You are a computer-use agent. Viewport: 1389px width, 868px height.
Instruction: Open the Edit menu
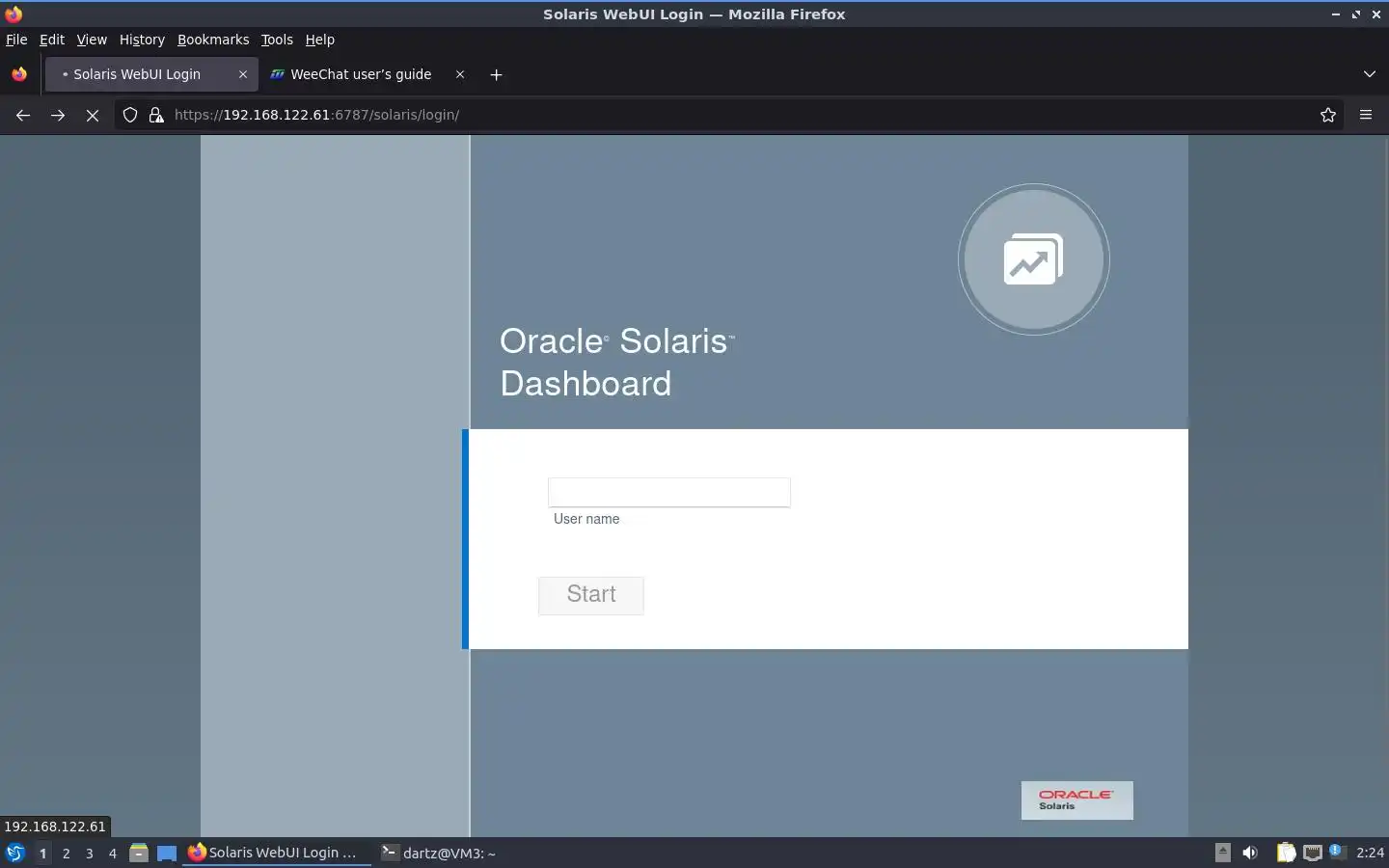[51, 40]
